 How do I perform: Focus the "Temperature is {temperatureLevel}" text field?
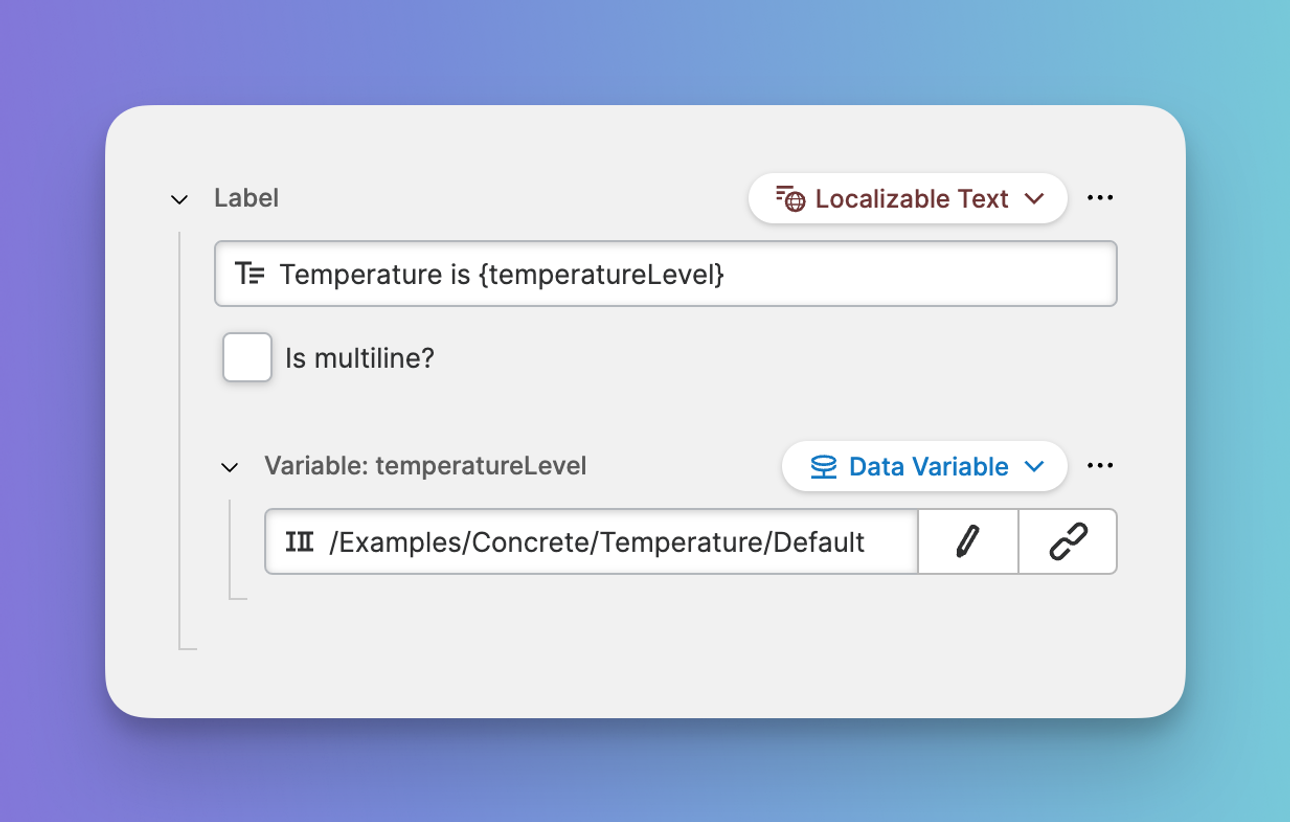tap(680, 273)
